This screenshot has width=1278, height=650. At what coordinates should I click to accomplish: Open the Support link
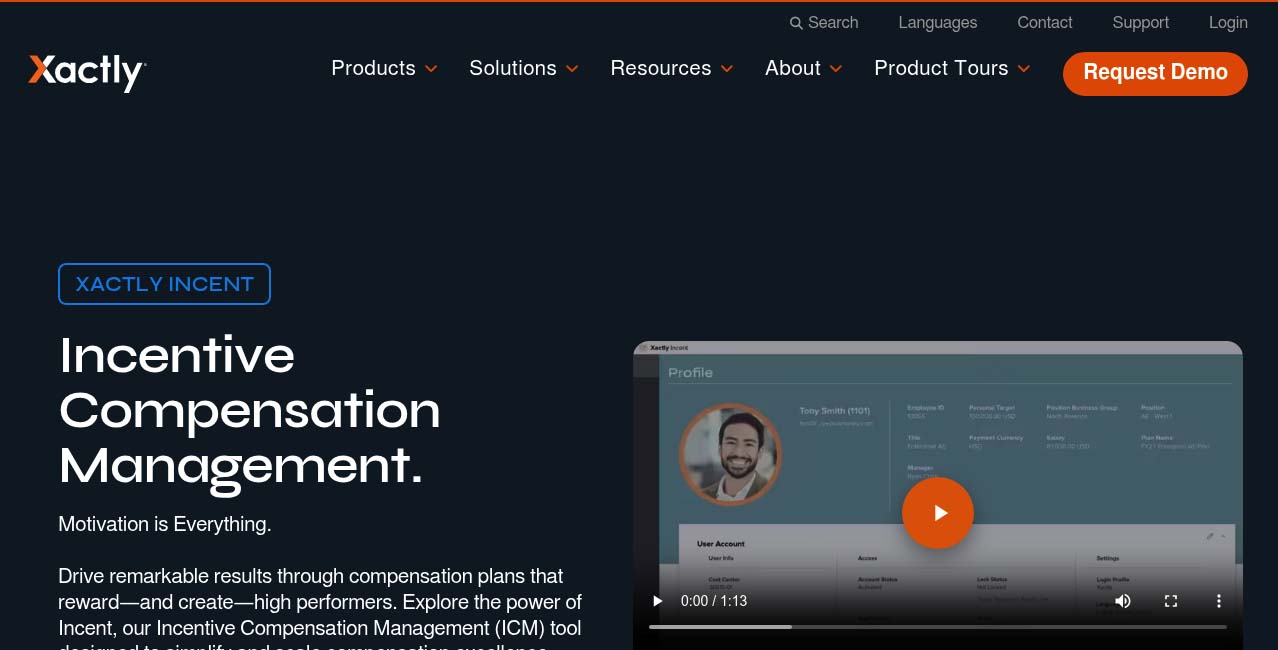coord(1141,23)
